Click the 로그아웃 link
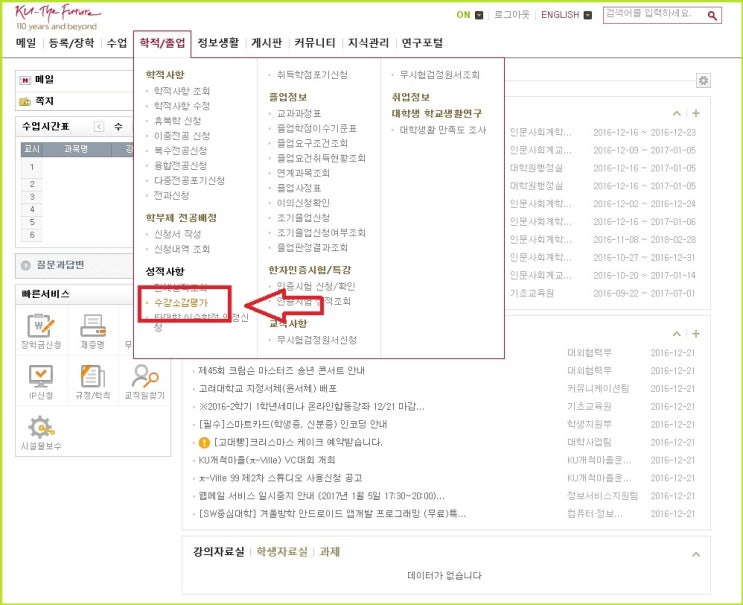 tap(512, 15)
